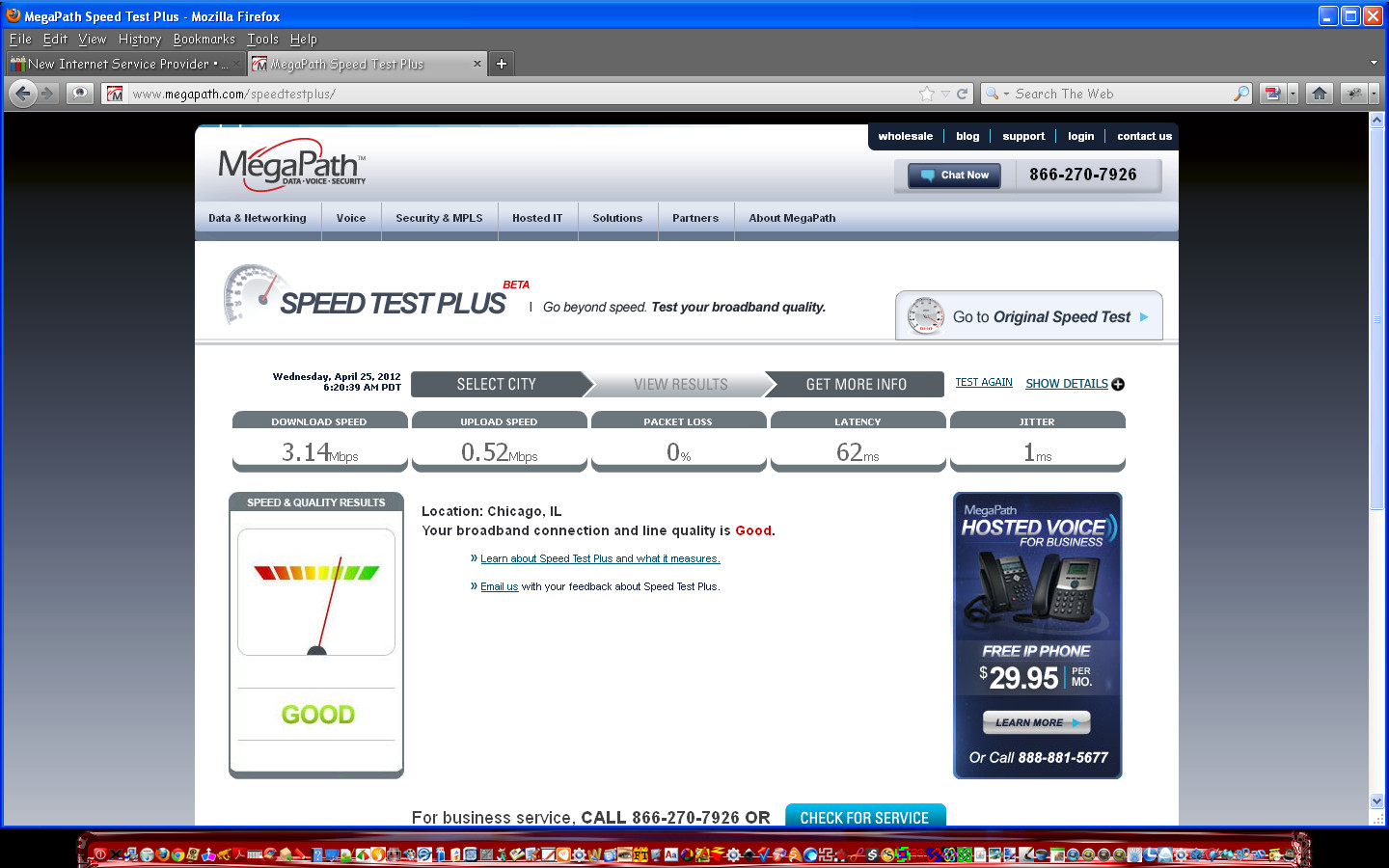The height and width of the screenshot is (868, 1389).
Task: Open the Security & MPLS nav item
Action: pyautogui.click(x=439, y=218)
